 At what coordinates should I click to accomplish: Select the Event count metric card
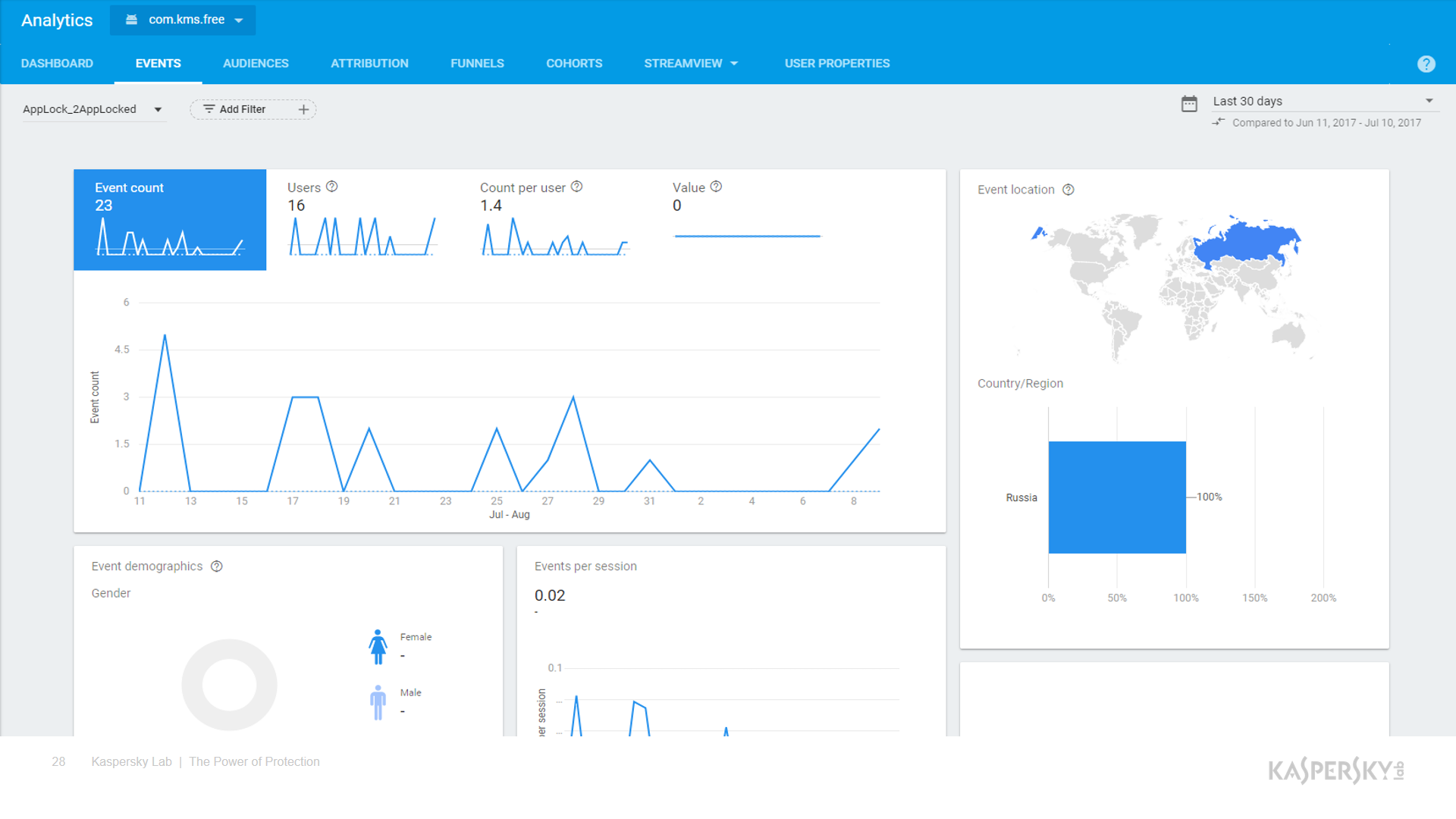click(x=170, y=220)
